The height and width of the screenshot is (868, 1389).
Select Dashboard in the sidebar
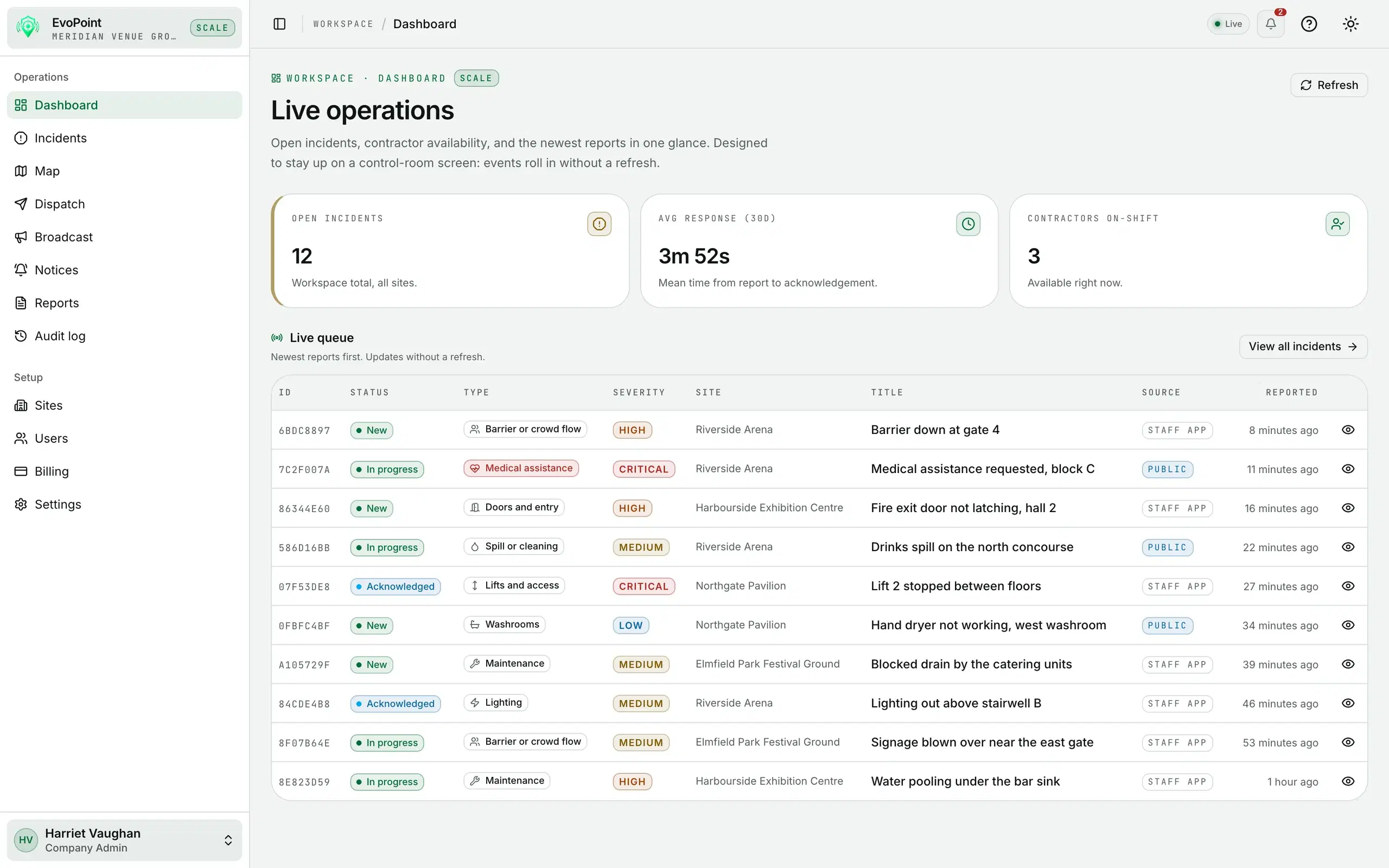[125, 105]
